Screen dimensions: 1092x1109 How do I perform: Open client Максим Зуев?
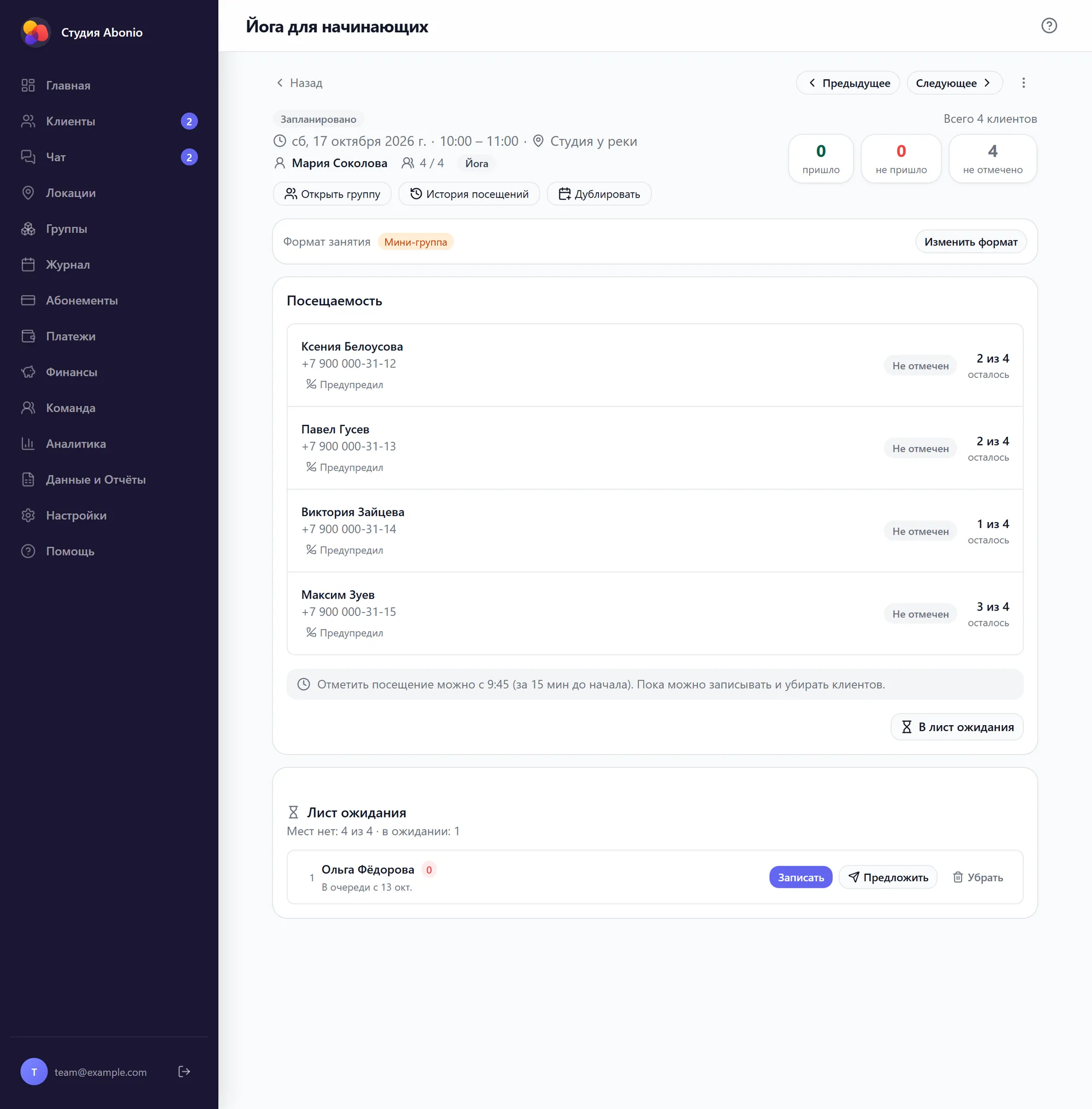pos(338,595)
